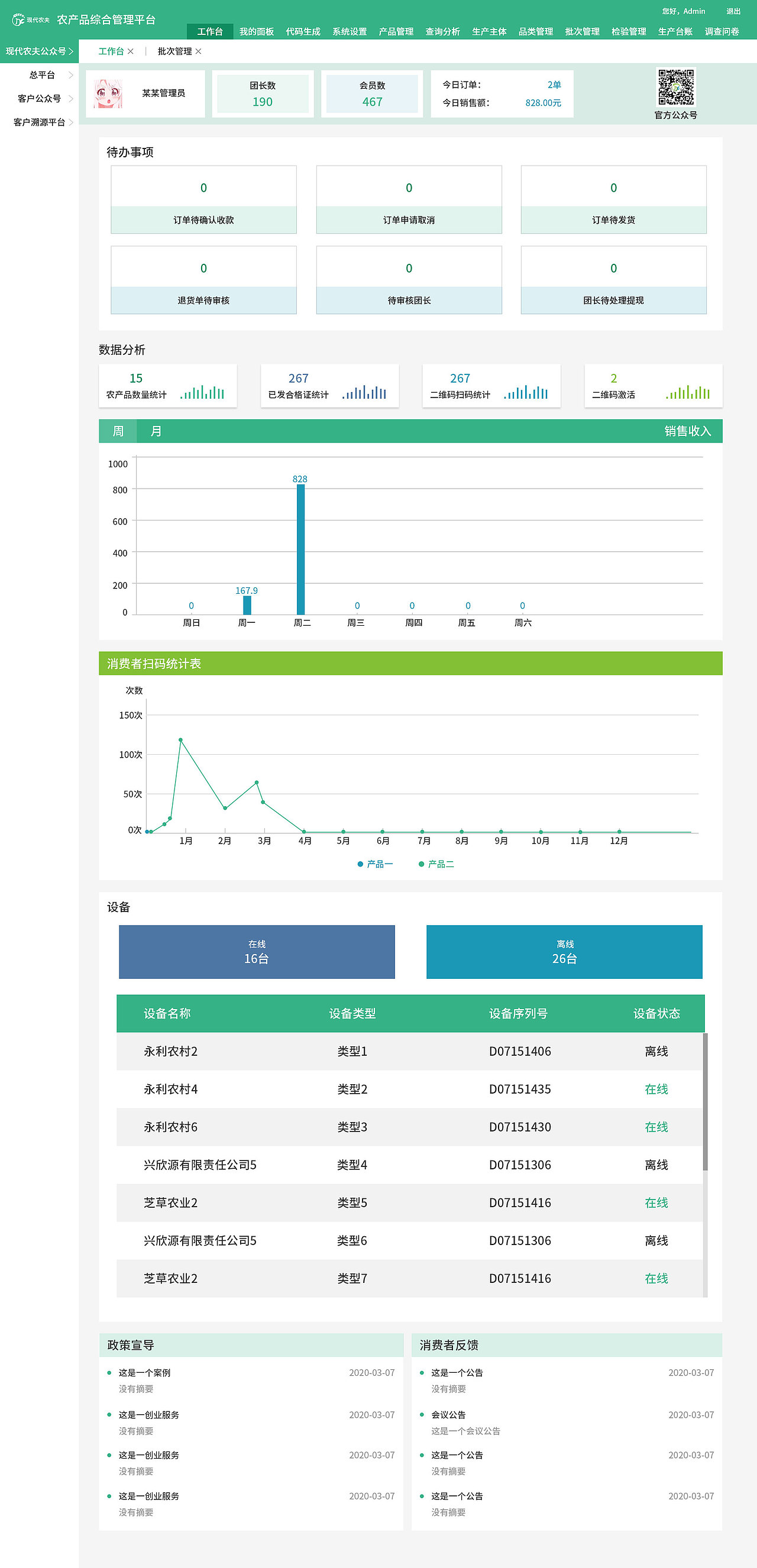
Task: Expand 总平台 sidebar chevron
Action: [70, 75]
